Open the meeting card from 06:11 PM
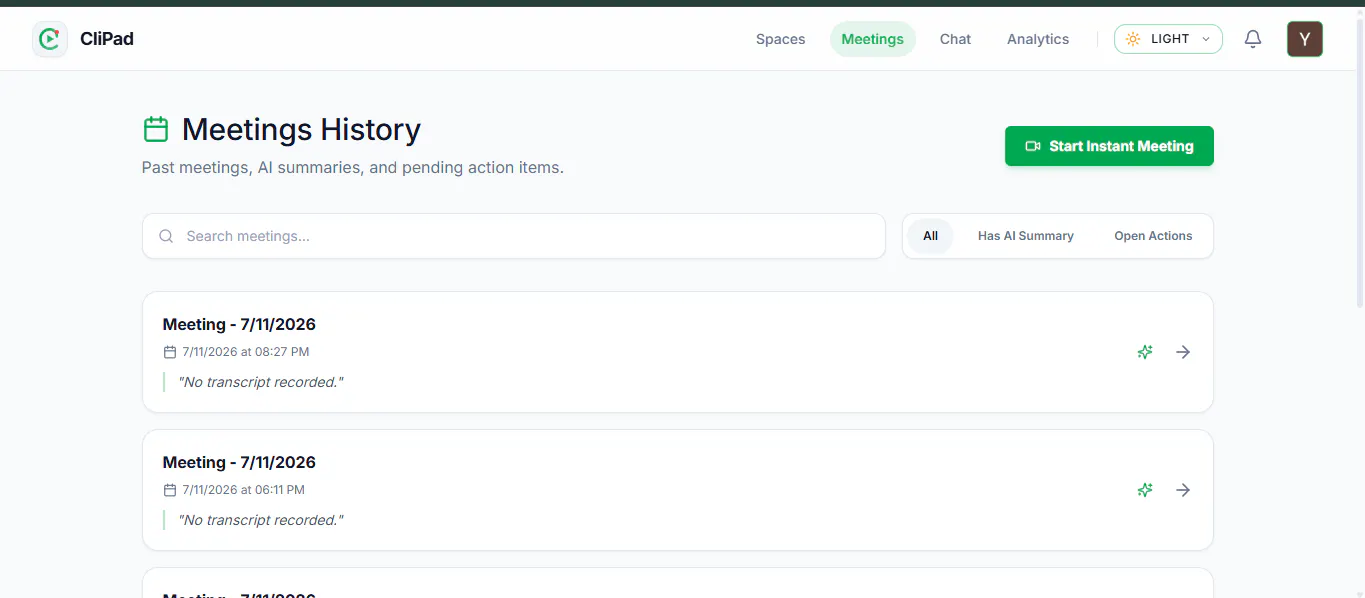This screenshot has width=1365, height=598. pyautogui.click(x=678, y=490)
